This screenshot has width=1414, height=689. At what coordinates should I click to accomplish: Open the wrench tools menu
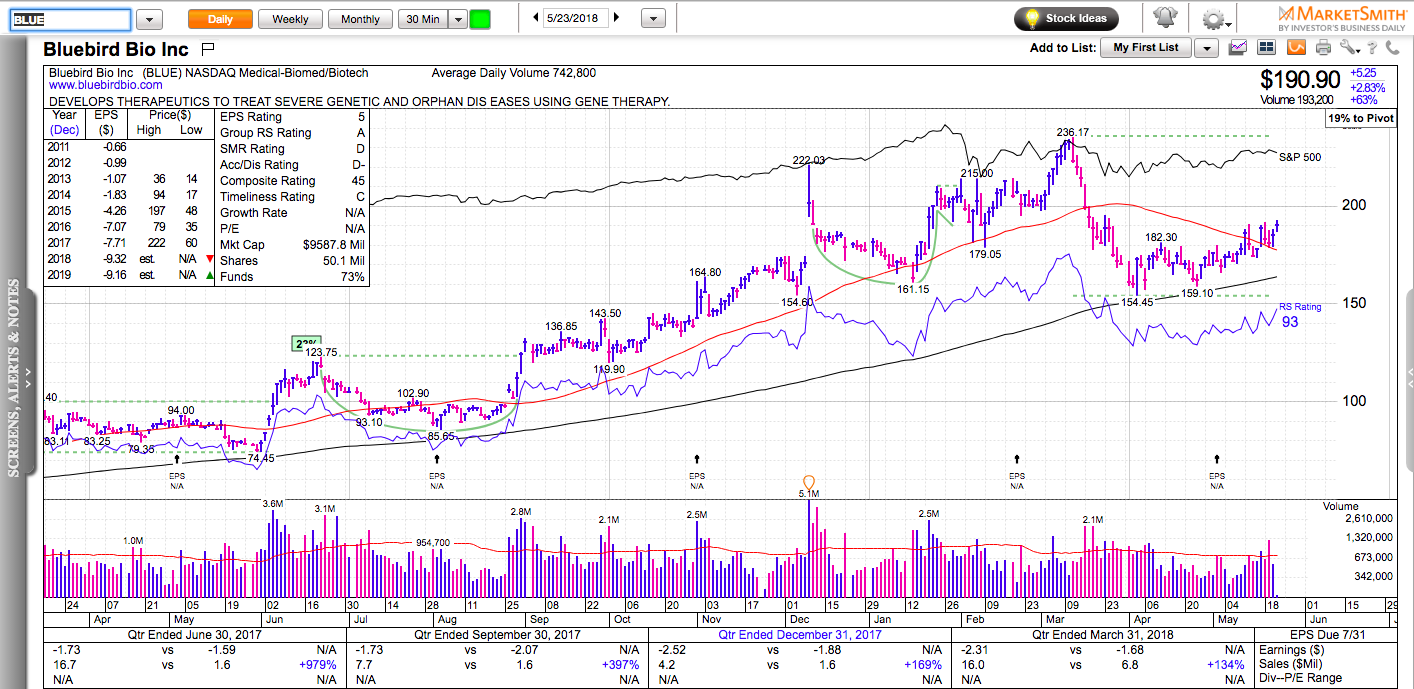(x=1351, y=47)
